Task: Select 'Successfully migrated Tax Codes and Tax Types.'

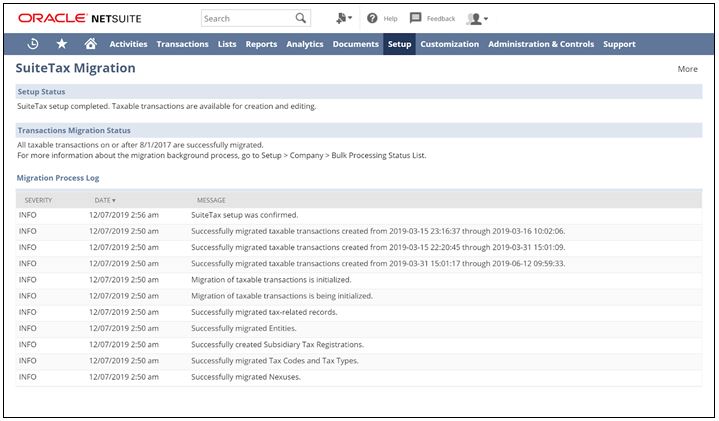Action: point(275,361)
